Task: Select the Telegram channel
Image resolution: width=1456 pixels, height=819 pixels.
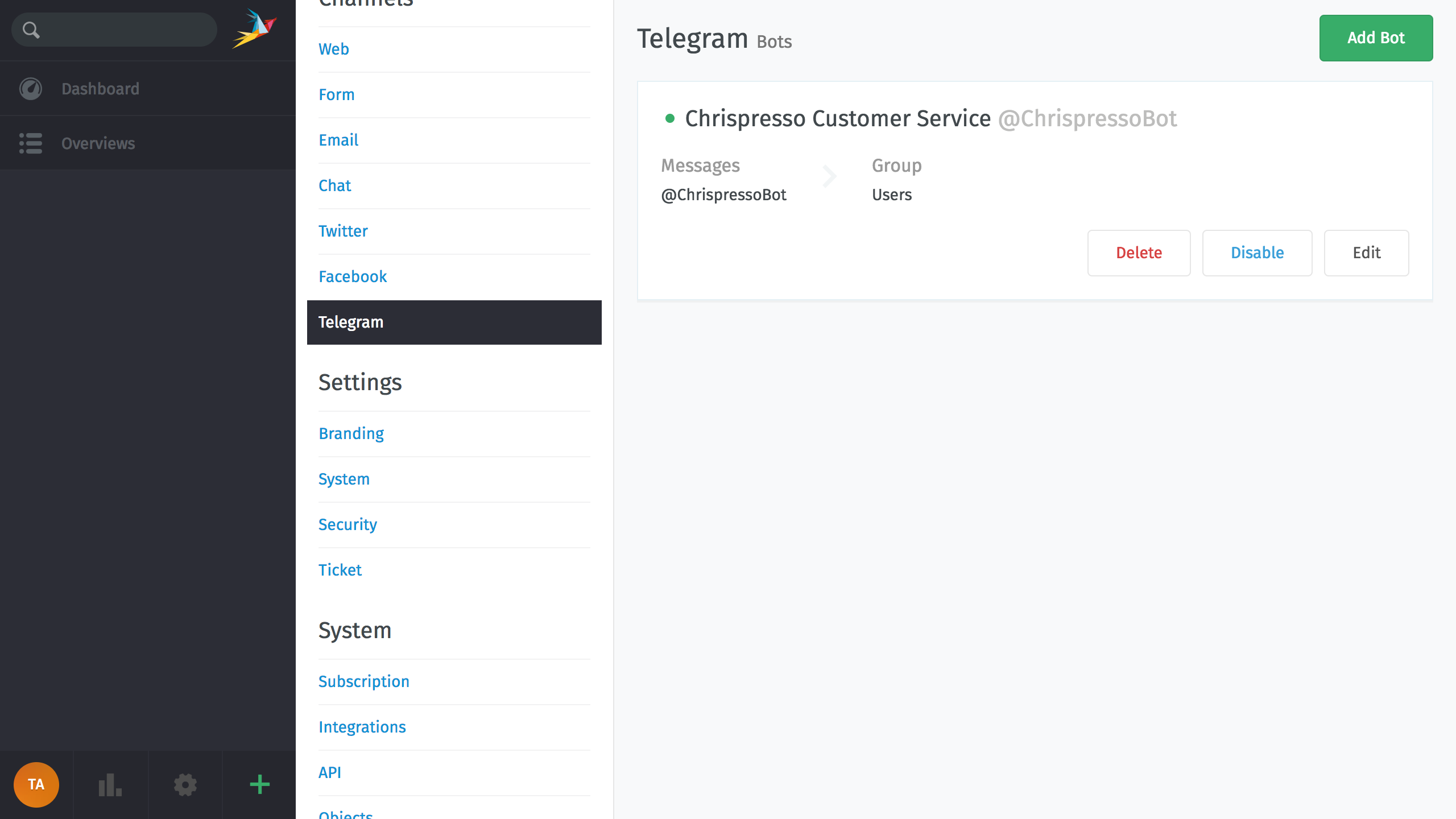Action: tap(351, 322)
